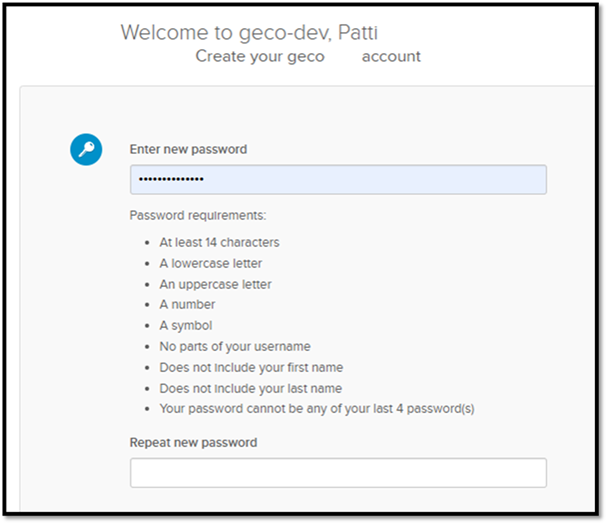Click the "Create your geco" subheading text

pyautogui.click(x=260, y=56)
